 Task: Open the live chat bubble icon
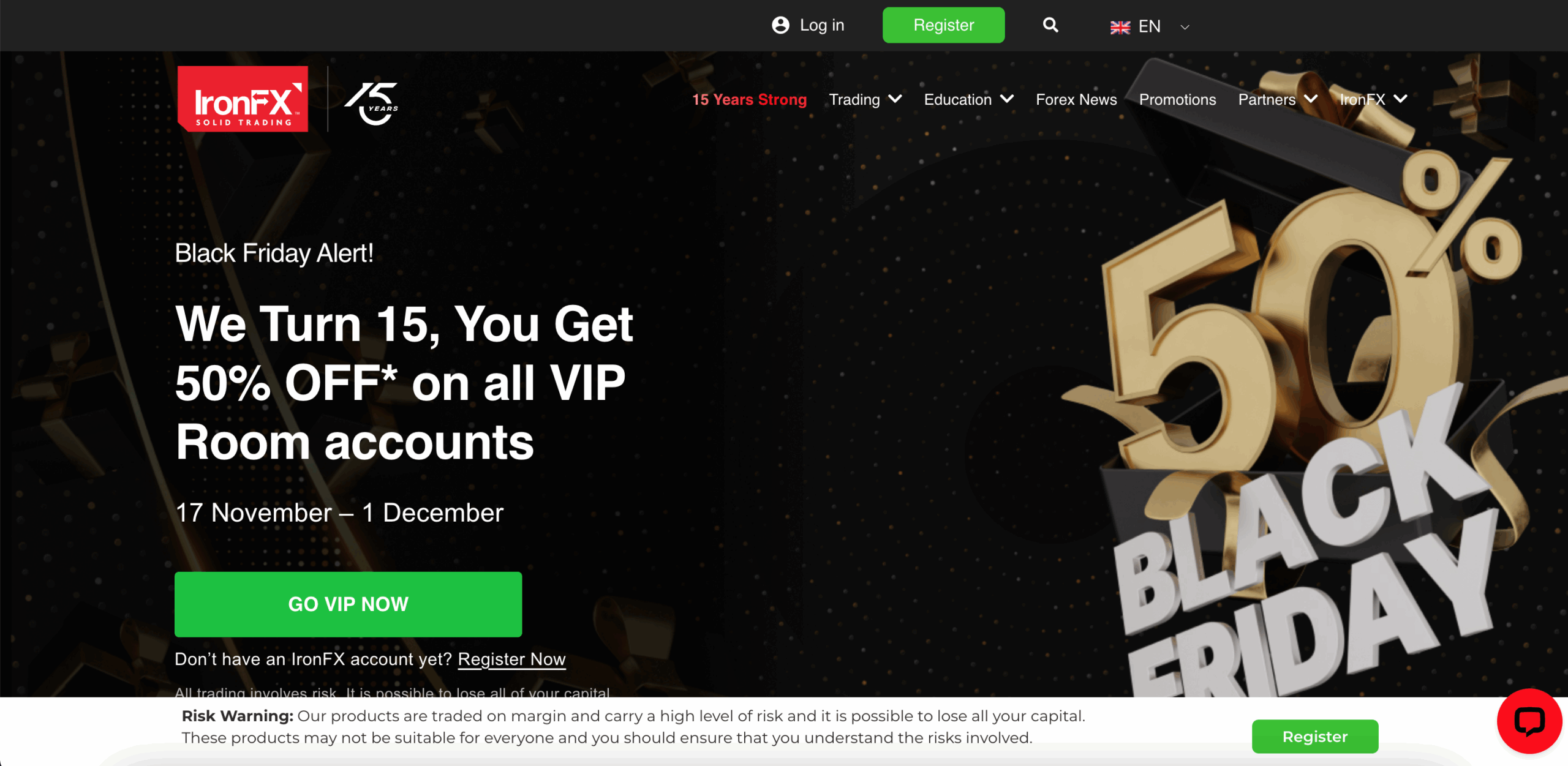(1529, 721)
